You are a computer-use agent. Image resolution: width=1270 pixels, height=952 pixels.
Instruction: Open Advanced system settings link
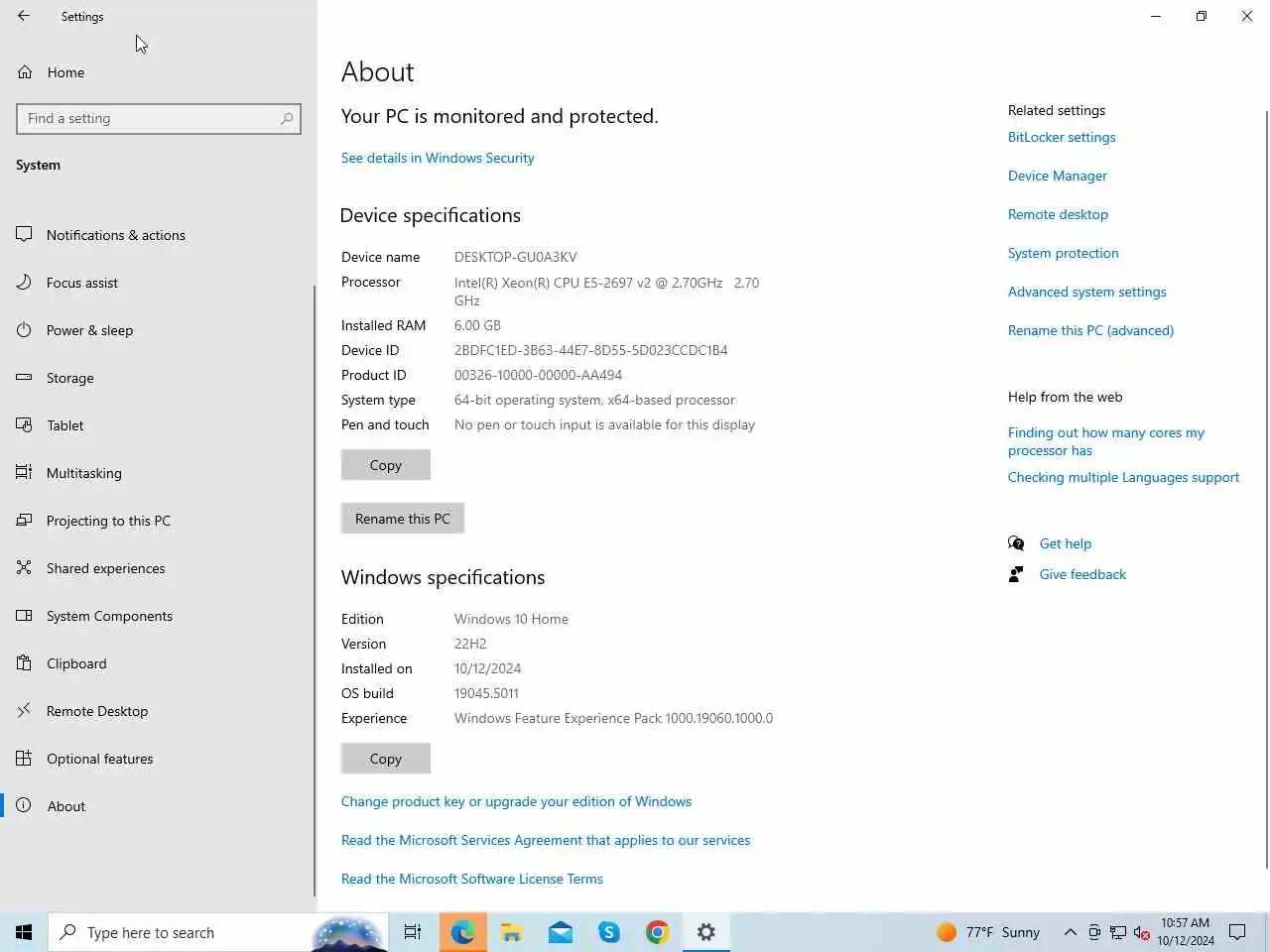[1087, 292]
